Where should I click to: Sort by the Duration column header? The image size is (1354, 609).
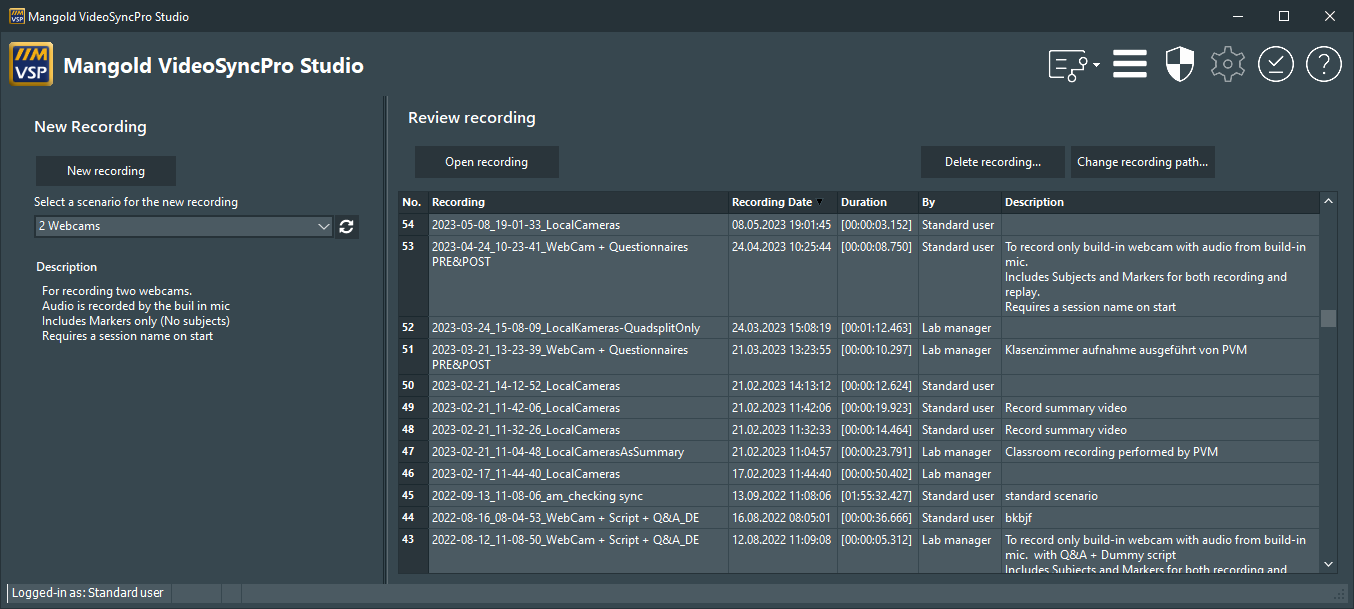(x=878, y=202)
